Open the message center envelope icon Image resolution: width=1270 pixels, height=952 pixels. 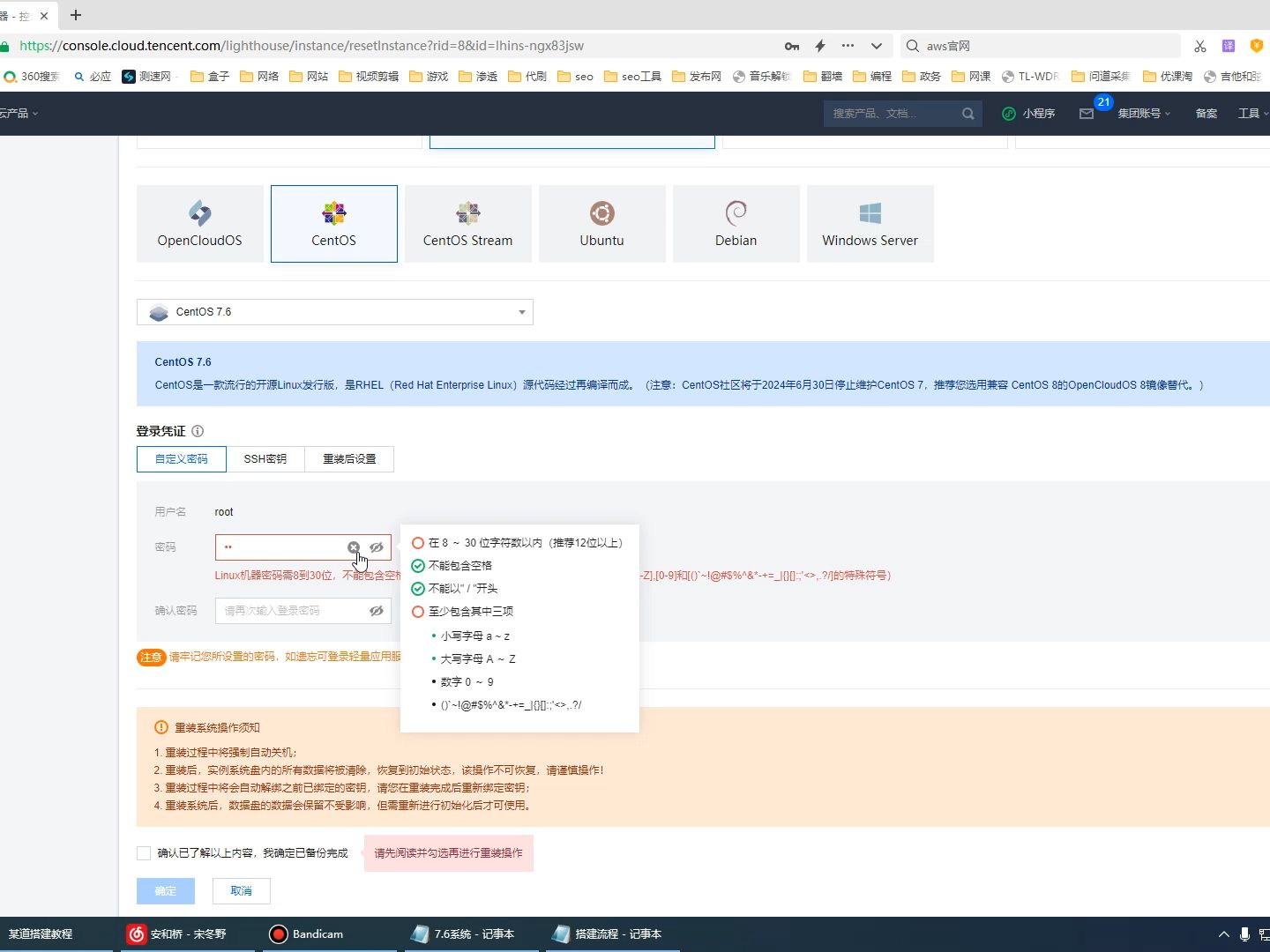pyautogui.click(x=1087, y=114)
